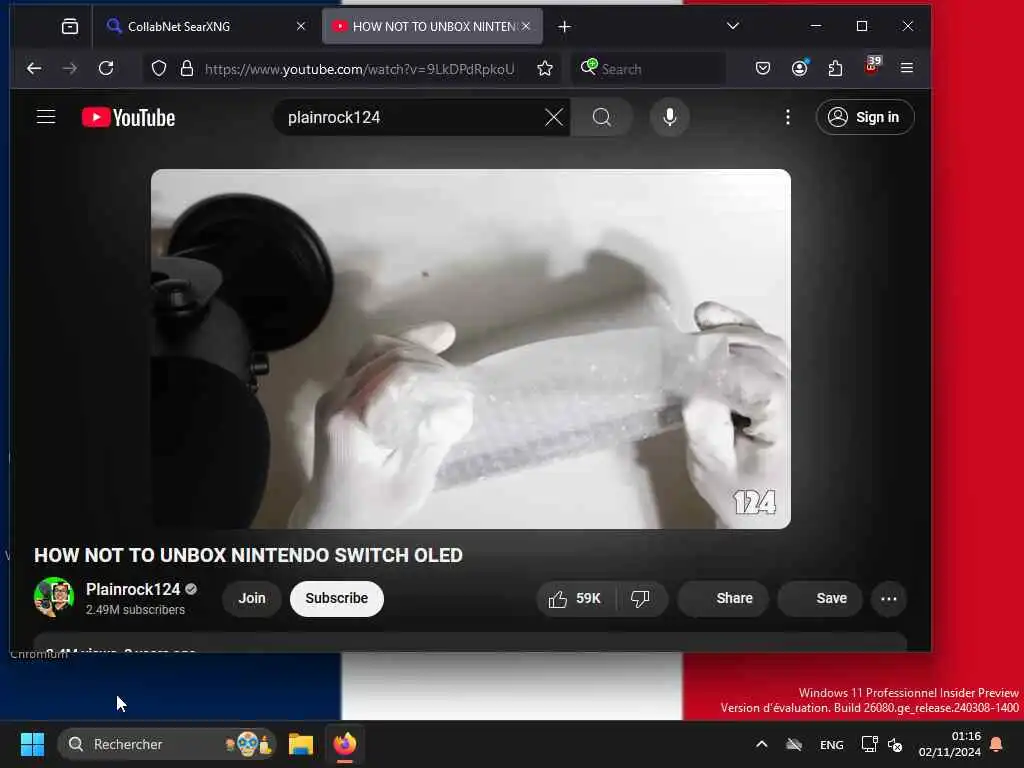Open File Explorer from the taskbar
The image size is (1024, 768).
coord(301,744)
